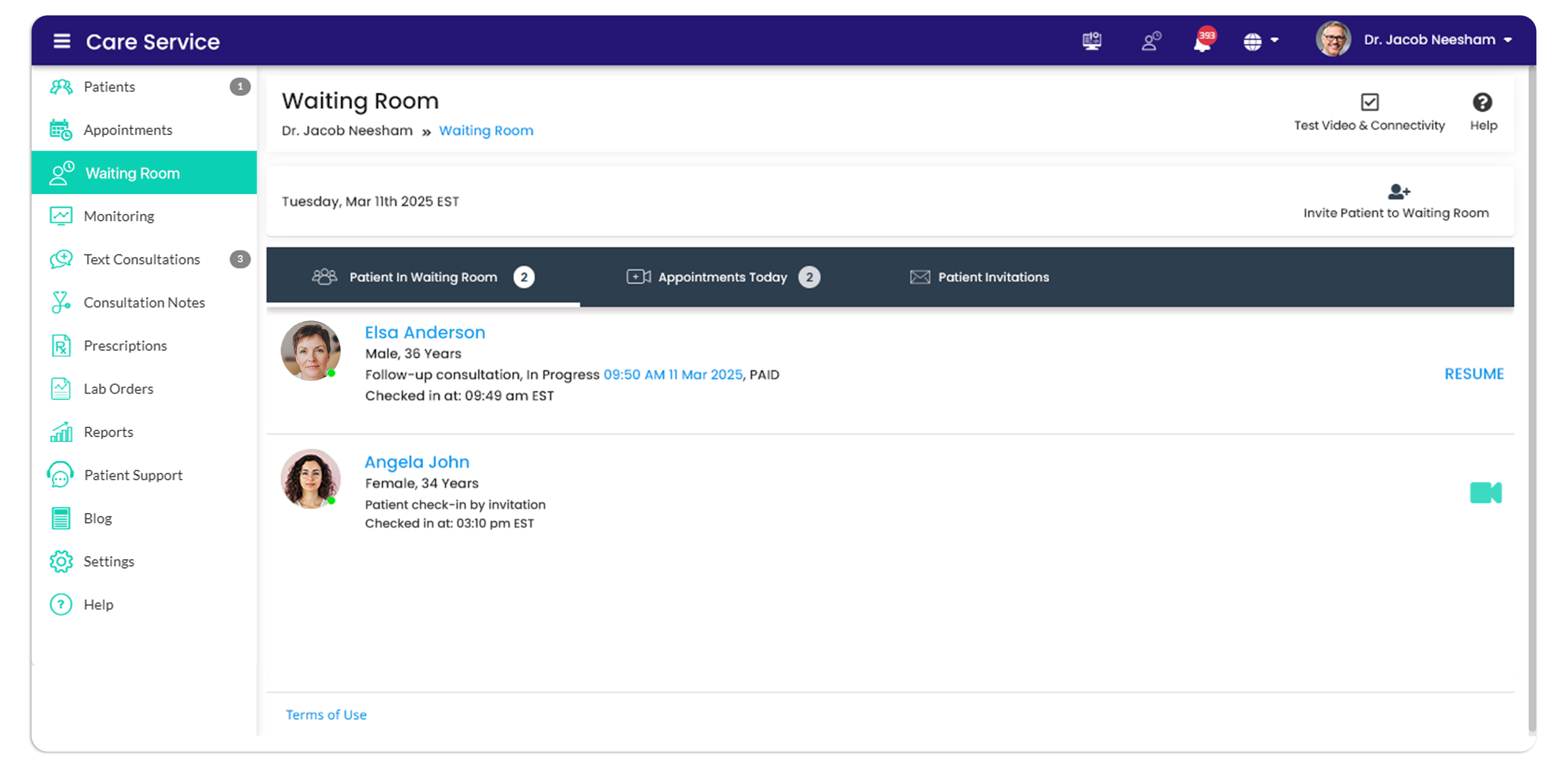This screenshot has height=767, width=1568.
Task: Click the Waiting Room sidebar icon
Action: click(62, 173)
